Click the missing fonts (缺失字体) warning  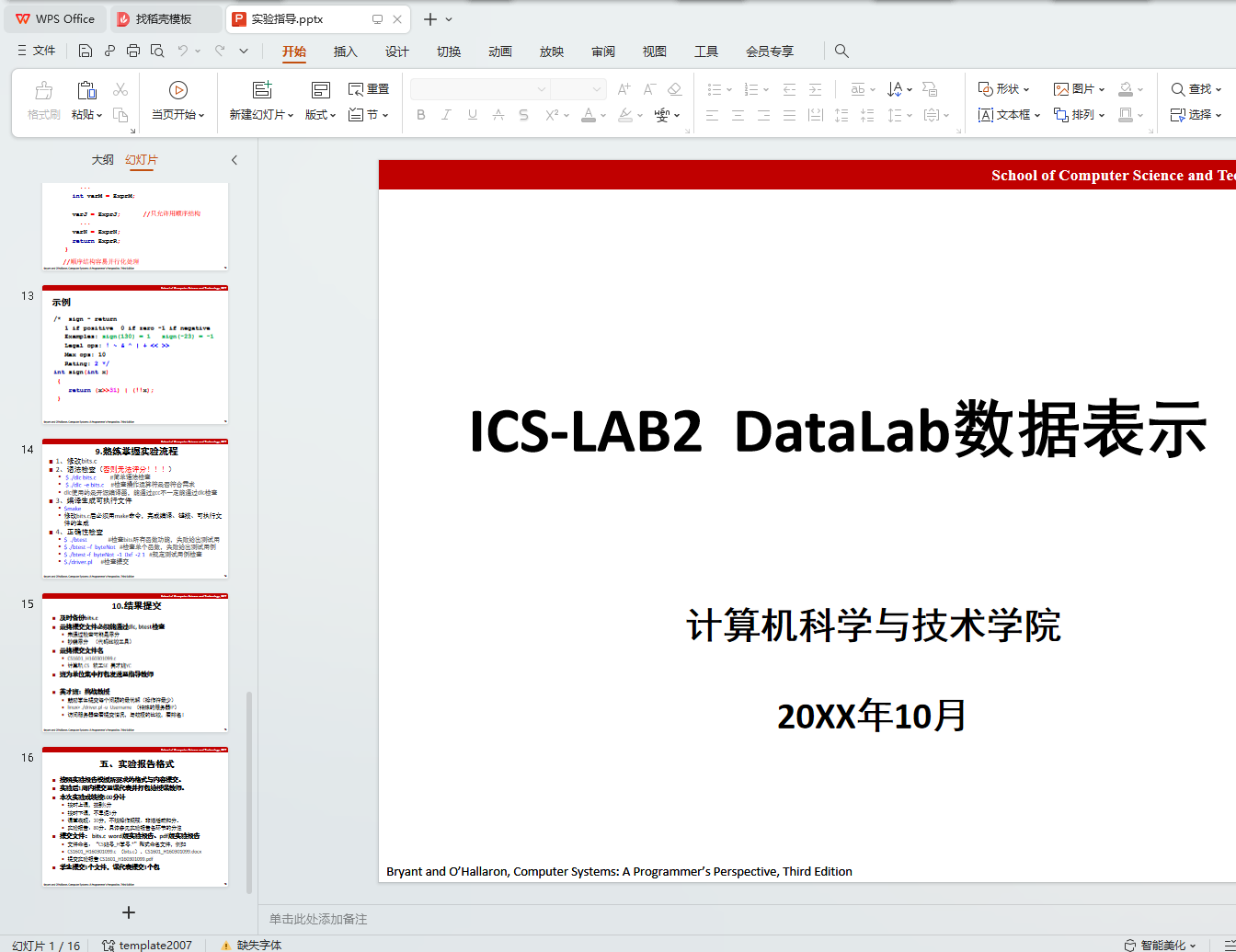251,945
